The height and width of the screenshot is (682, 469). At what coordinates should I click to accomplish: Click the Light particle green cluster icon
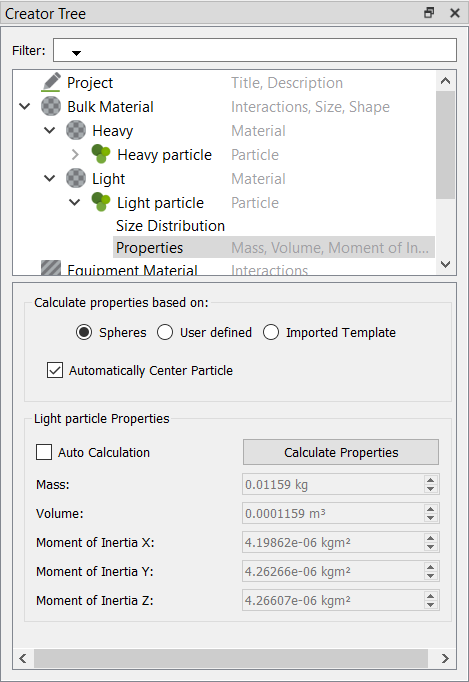(x=101, y=202)
